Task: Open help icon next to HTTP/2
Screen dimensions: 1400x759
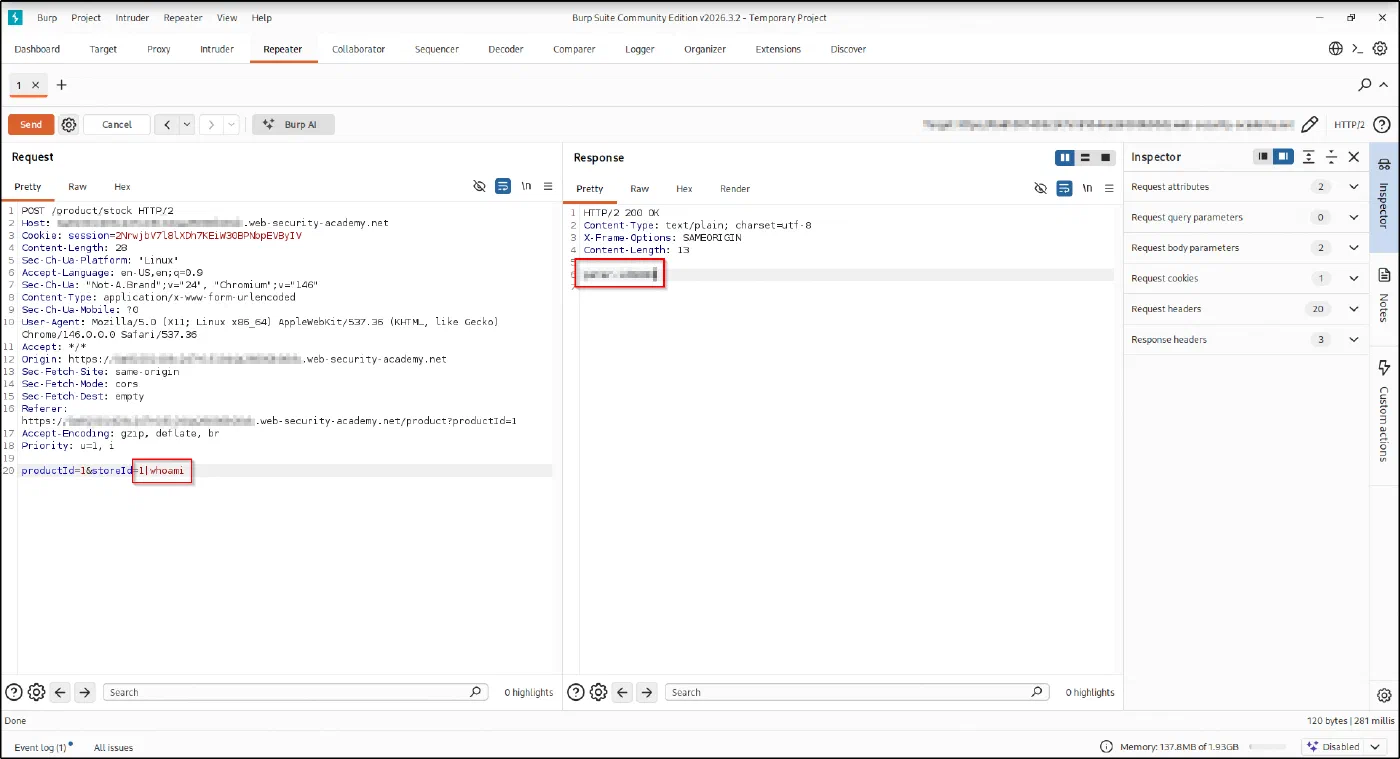Action: point(1382,125)
